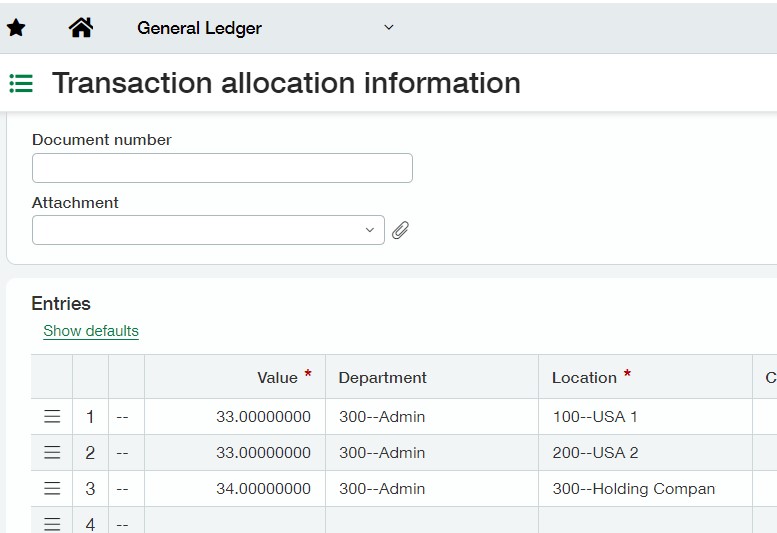Click the empty Value cell in row 4
The image size is (777, 533).
coord(235,522)
